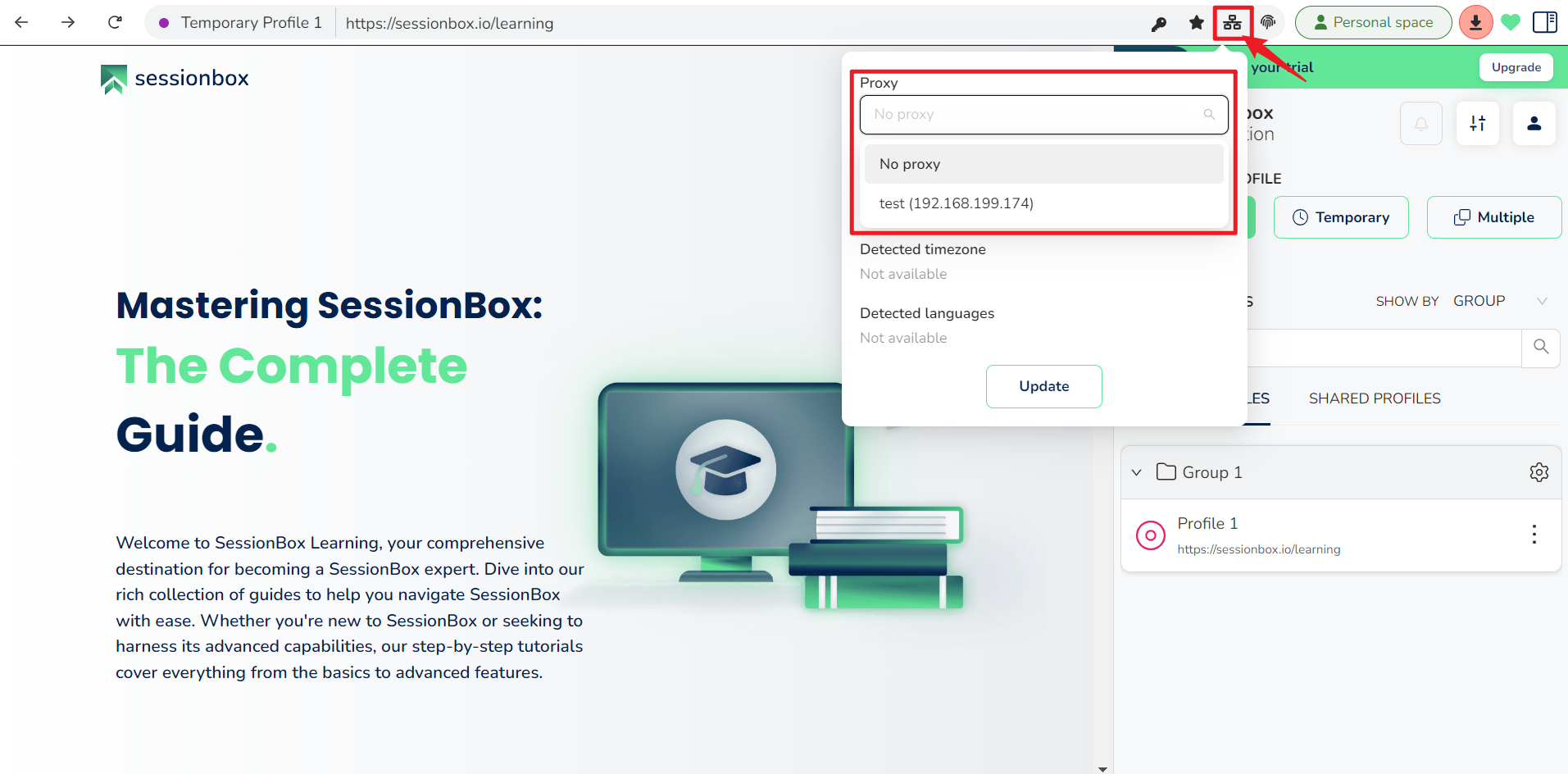Click the fingerprint mask icon in toolbar
The height and width of the screenshot is (774, 1568).
point(1268,22)
